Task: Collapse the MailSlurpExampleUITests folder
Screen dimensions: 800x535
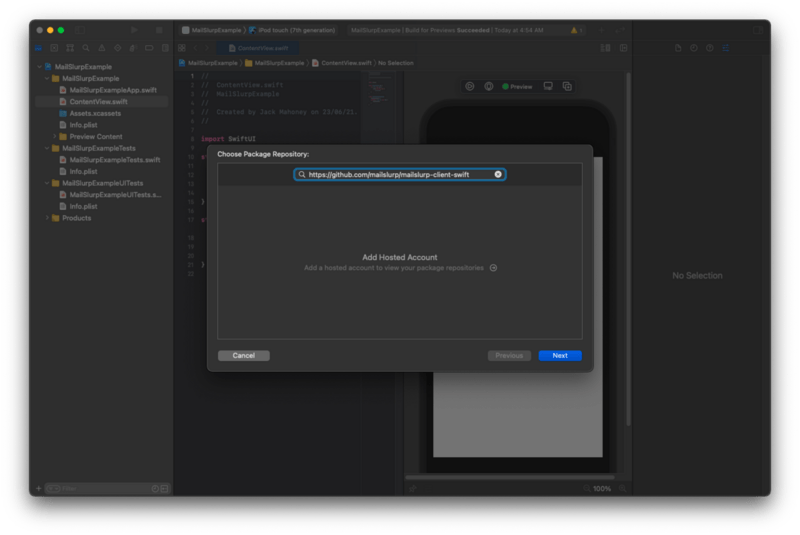Action: tap(47, 183)
